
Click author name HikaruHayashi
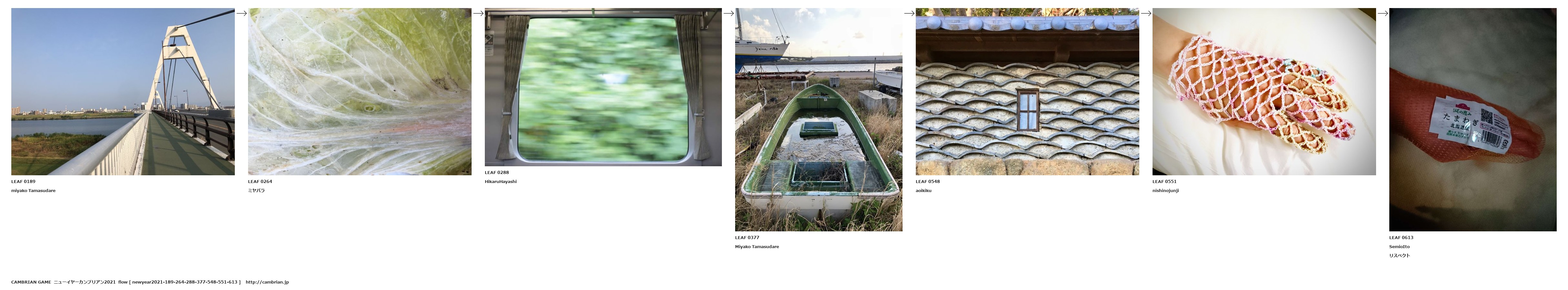pos(501,182)
